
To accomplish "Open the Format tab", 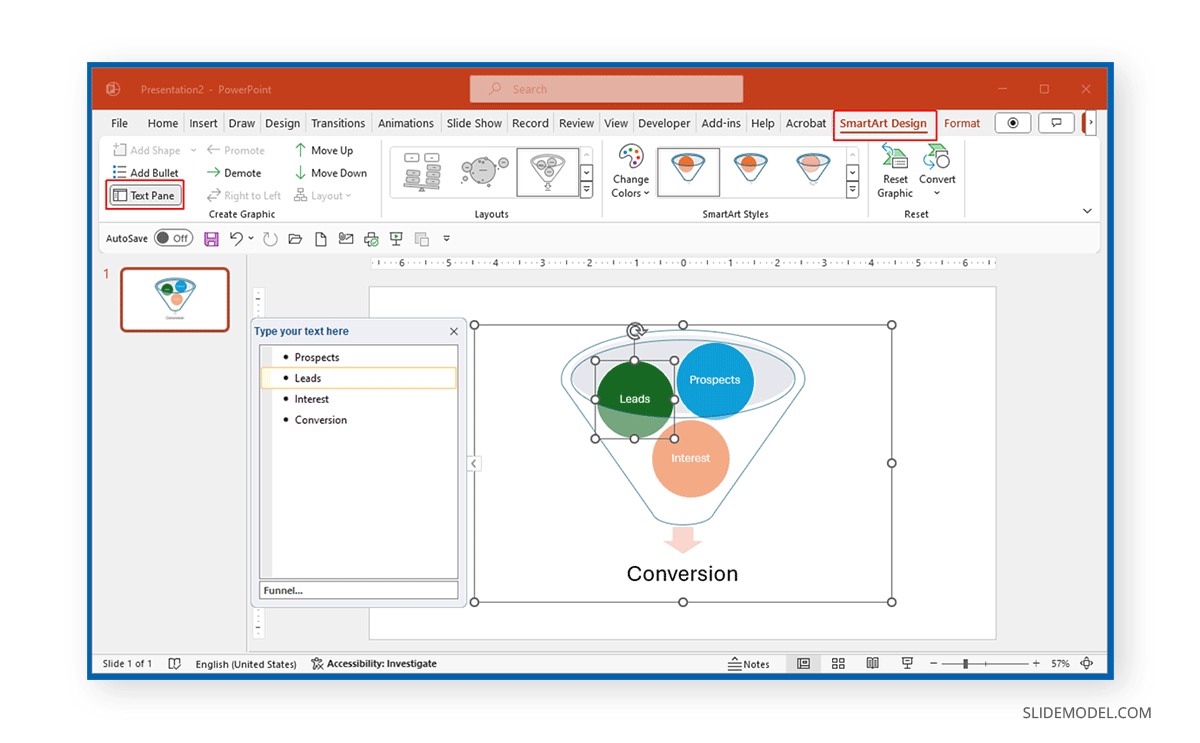I will [962, 123].
